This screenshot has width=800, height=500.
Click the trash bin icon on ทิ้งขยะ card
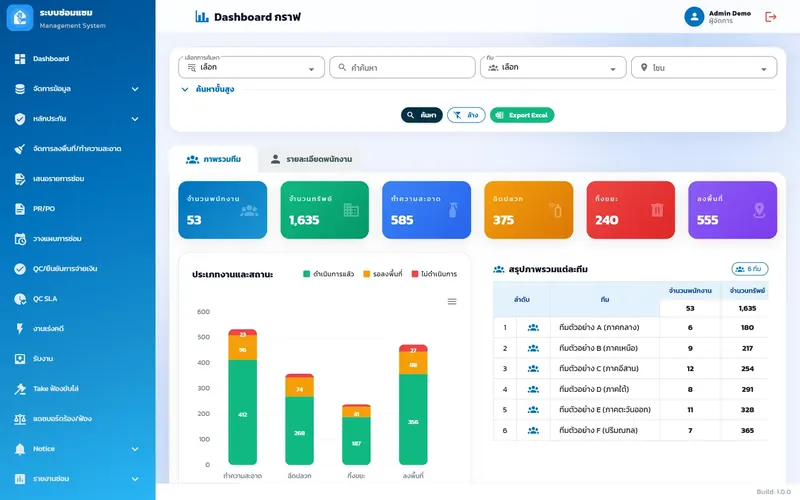tap(657, 210)
